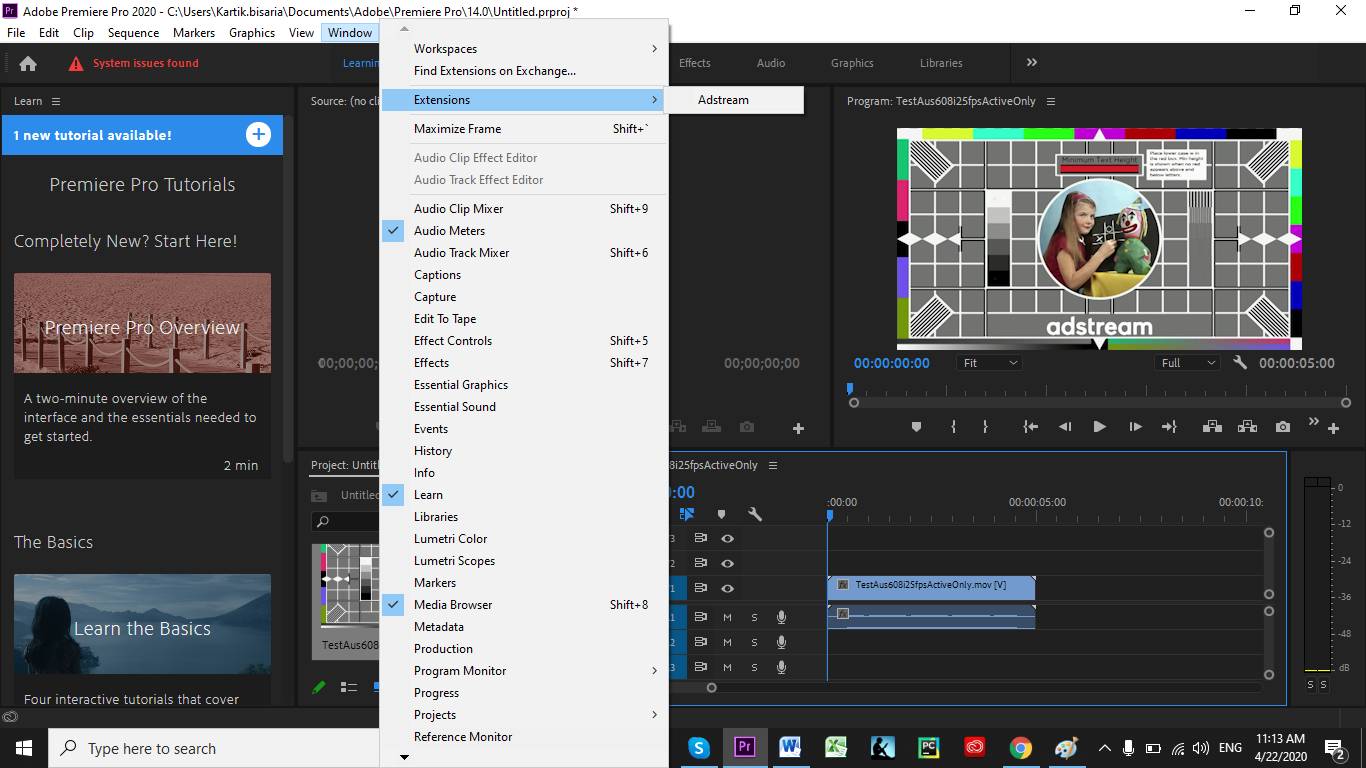Image resolution: width=1366 pixels, height=768 pixels.
Task: Click the Home icon in Premiere
Action: pos(28,63)
